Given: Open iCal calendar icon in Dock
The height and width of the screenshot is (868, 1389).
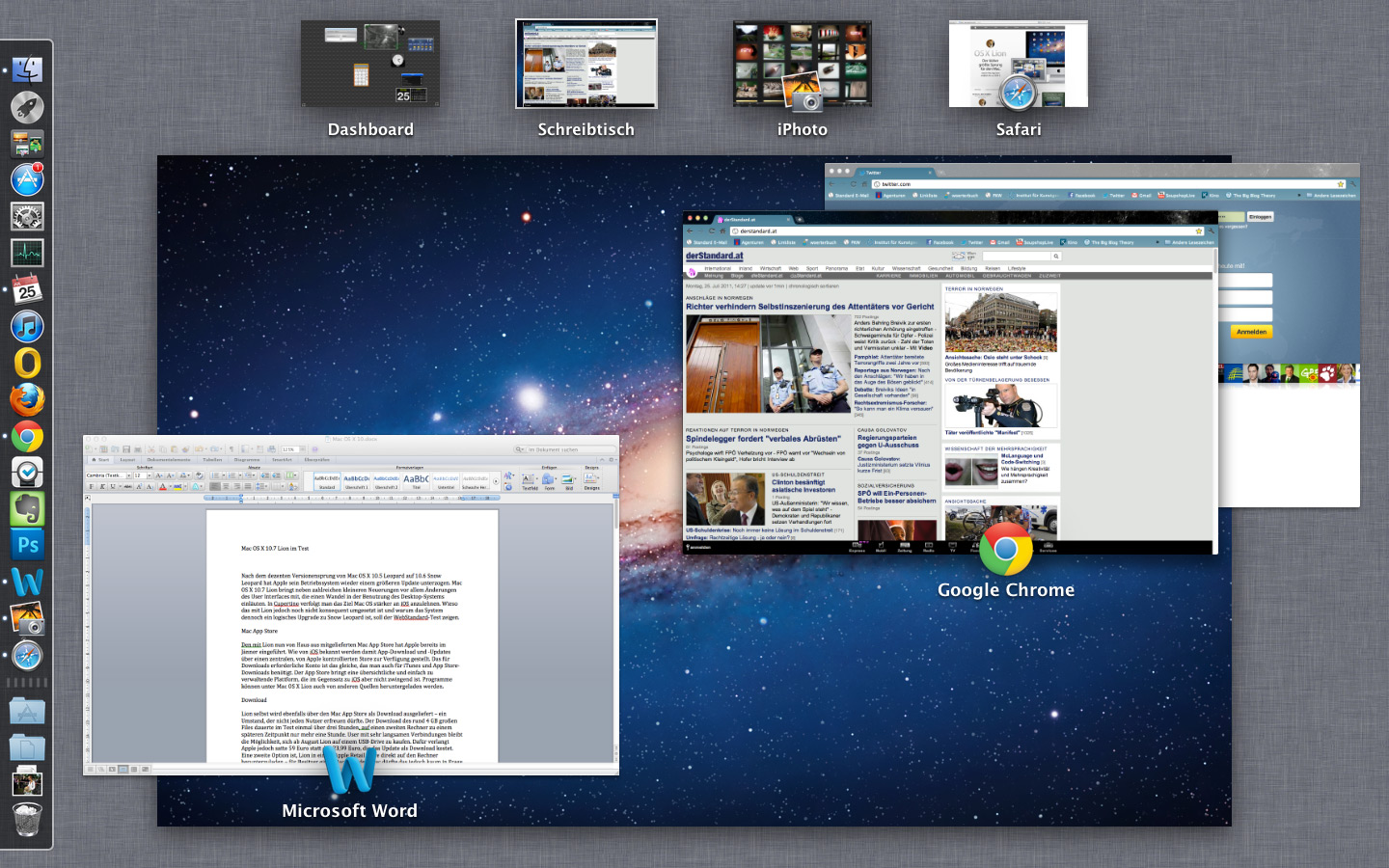Looking at the screenshot, I should (27, 289).
